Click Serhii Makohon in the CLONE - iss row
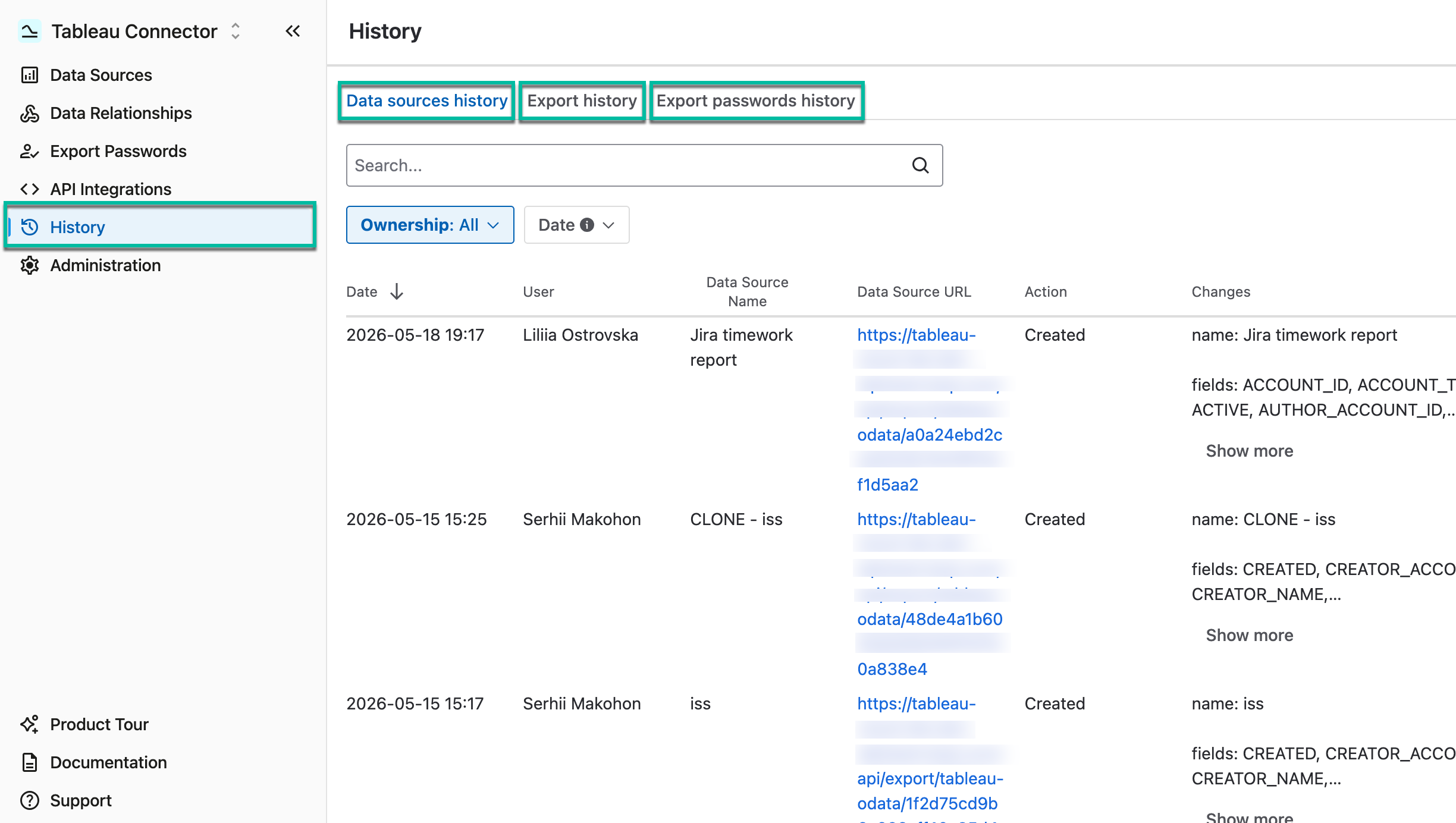The width and height of the screenshot is (1456, 823). coord(582,519)
